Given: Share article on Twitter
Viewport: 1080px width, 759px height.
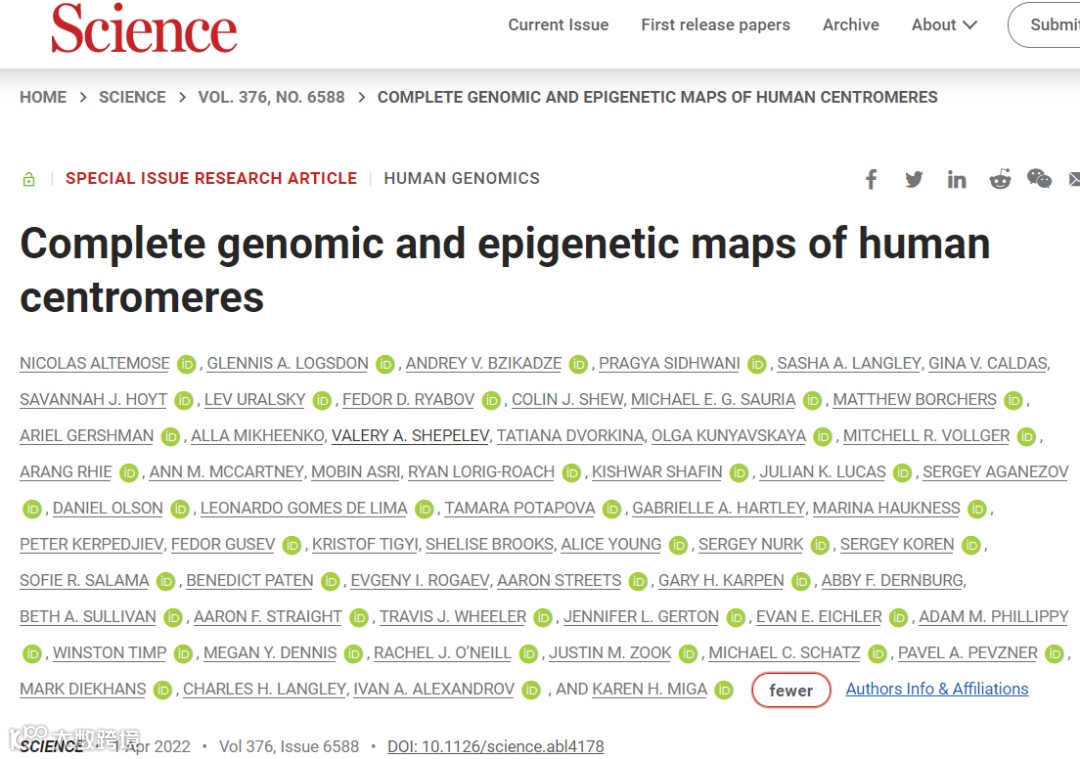Looking at the screenshot, I should [914, 179].
